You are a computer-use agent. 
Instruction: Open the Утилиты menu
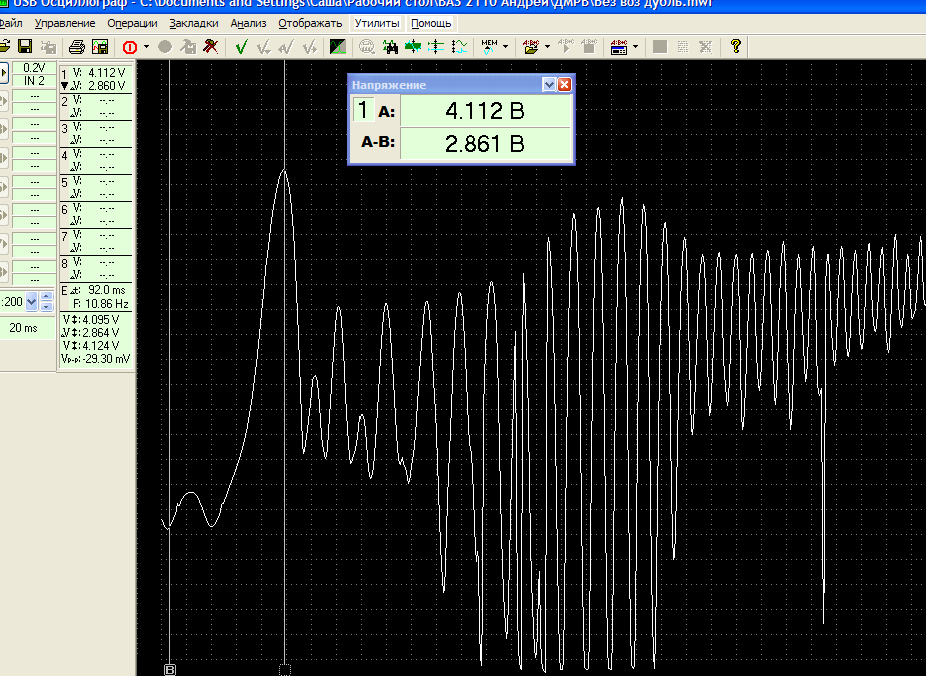pyautogui.click(x=377, y=24)
